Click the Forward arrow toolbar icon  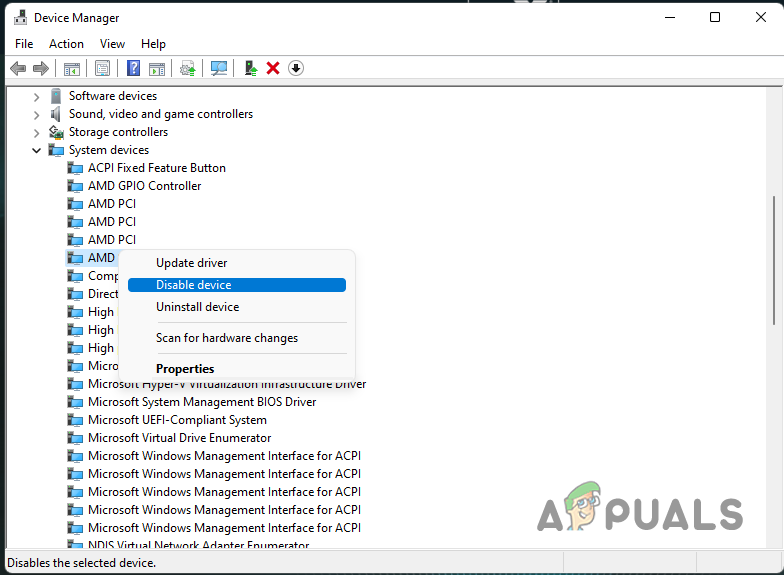(x=40, y=68)
